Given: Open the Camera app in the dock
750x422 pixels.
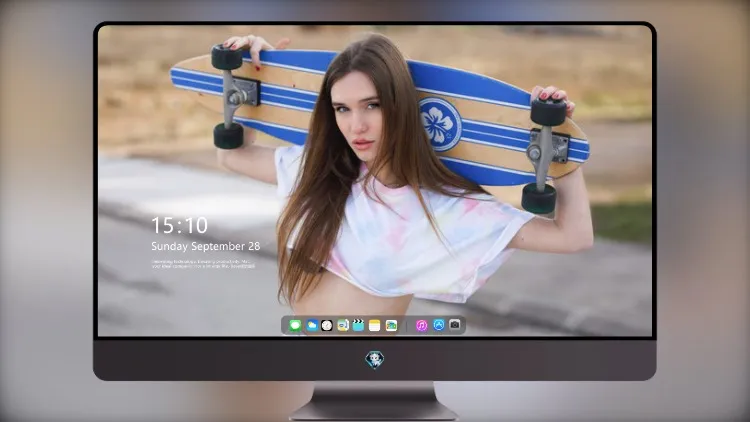Looking at the screenshot, I should click(455, 325).
